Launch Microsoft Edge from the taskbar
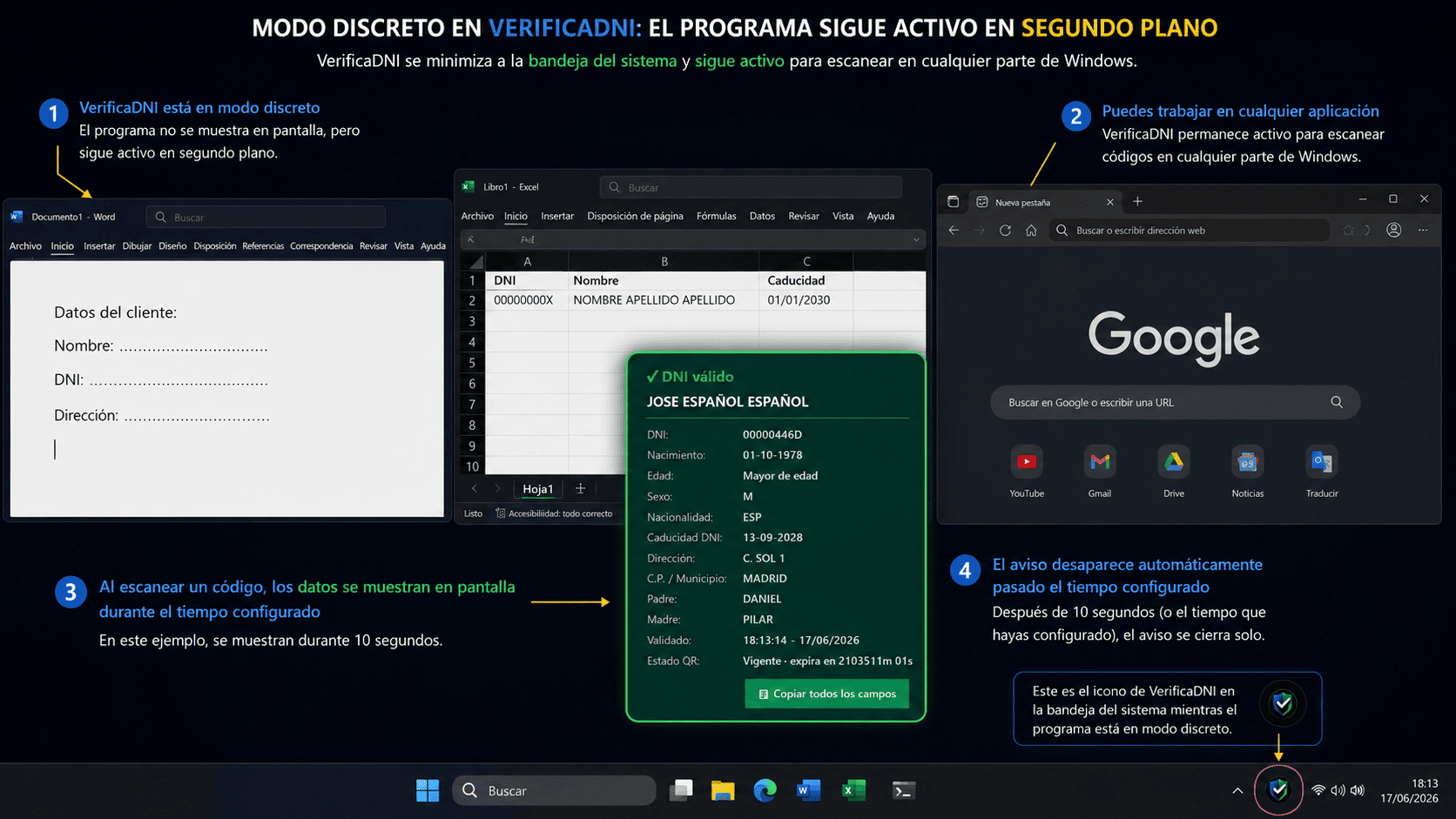The width and height of the screenshot is (1456, 819). (765, 790)
